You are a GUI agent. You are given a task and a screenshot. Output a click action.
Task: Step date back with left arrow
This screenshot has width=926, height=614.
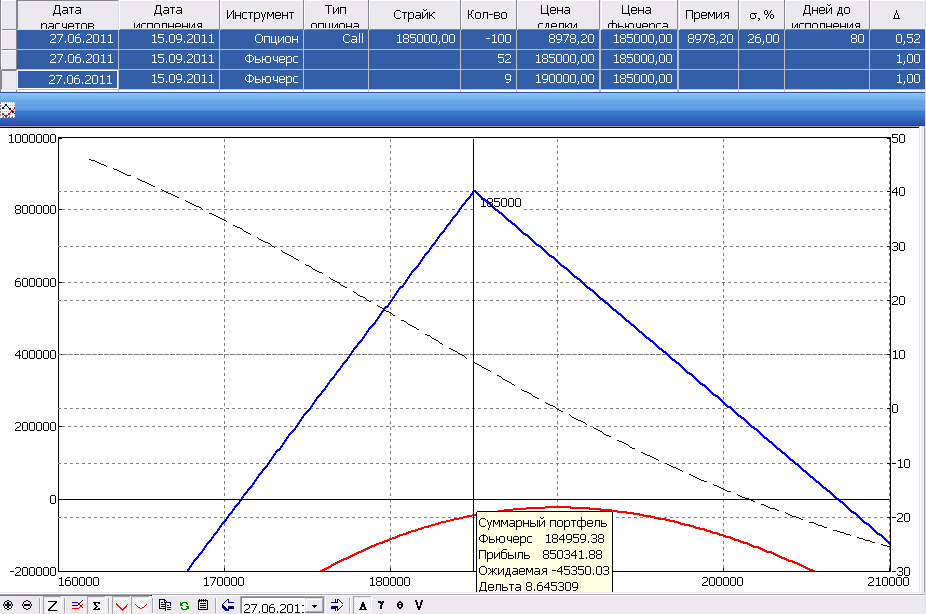tap(228, 605)
